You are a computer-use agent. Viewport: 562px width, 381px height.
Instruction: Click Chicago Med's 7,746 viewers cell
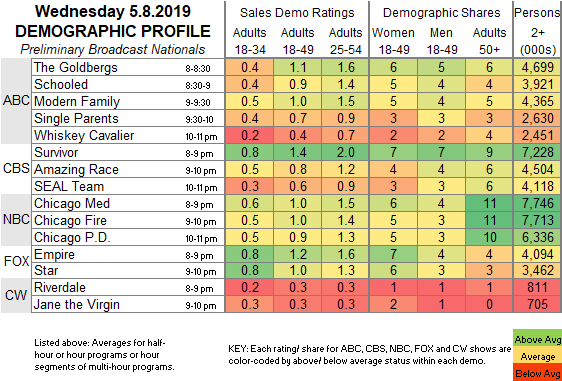tap(537, 203)
